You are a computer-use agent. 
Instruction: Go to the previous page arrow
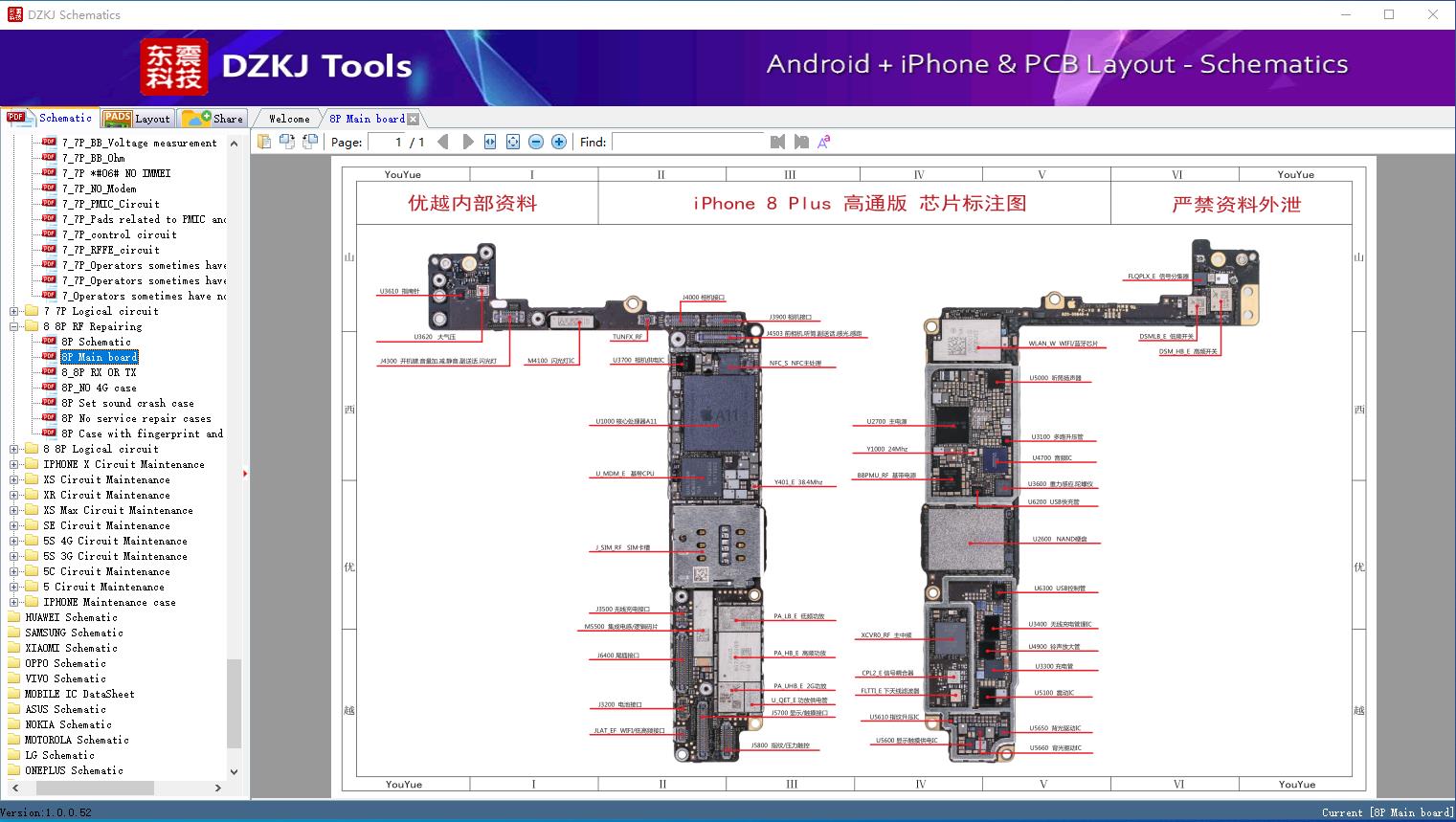[442, 142]
